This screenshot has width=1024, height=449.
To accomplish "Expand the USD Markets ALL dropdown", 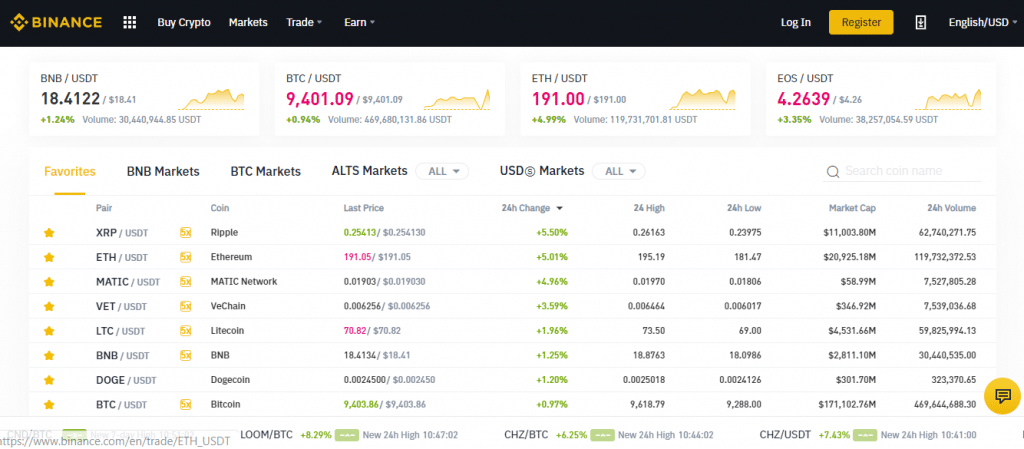I will pos(618,171).
